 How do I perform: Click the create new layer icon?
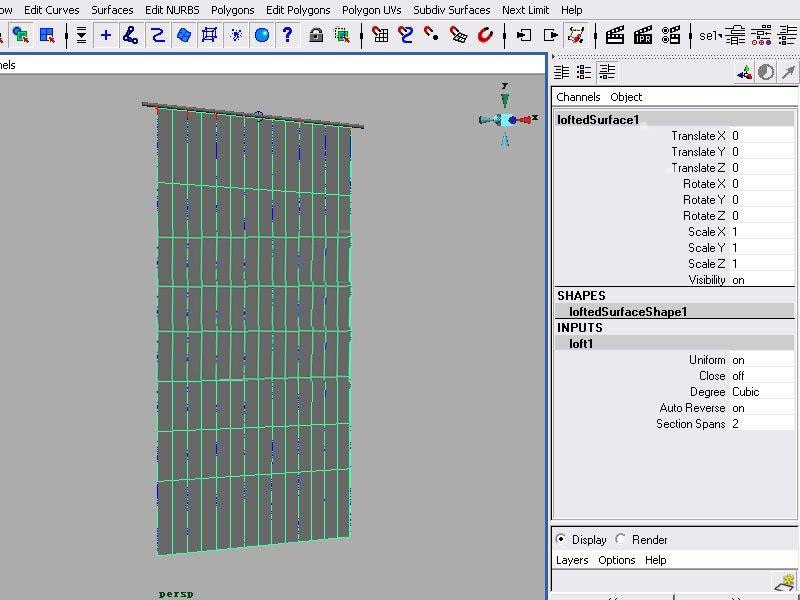point(785,581)
